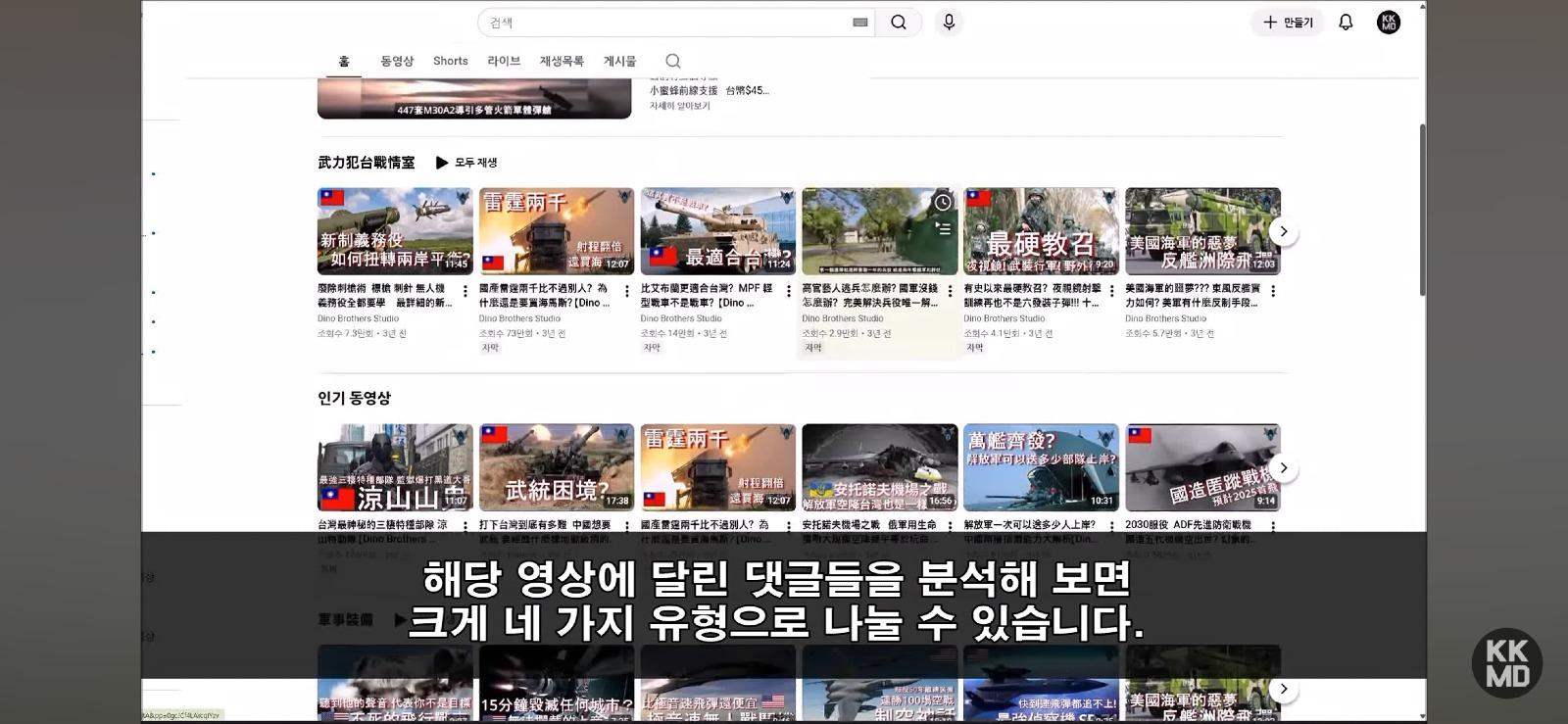Screen dimensions: 1568x724
Task: Open options menu for 解放軍一次可以送多少人上岸 video
Action: [x=1112, y=527]
